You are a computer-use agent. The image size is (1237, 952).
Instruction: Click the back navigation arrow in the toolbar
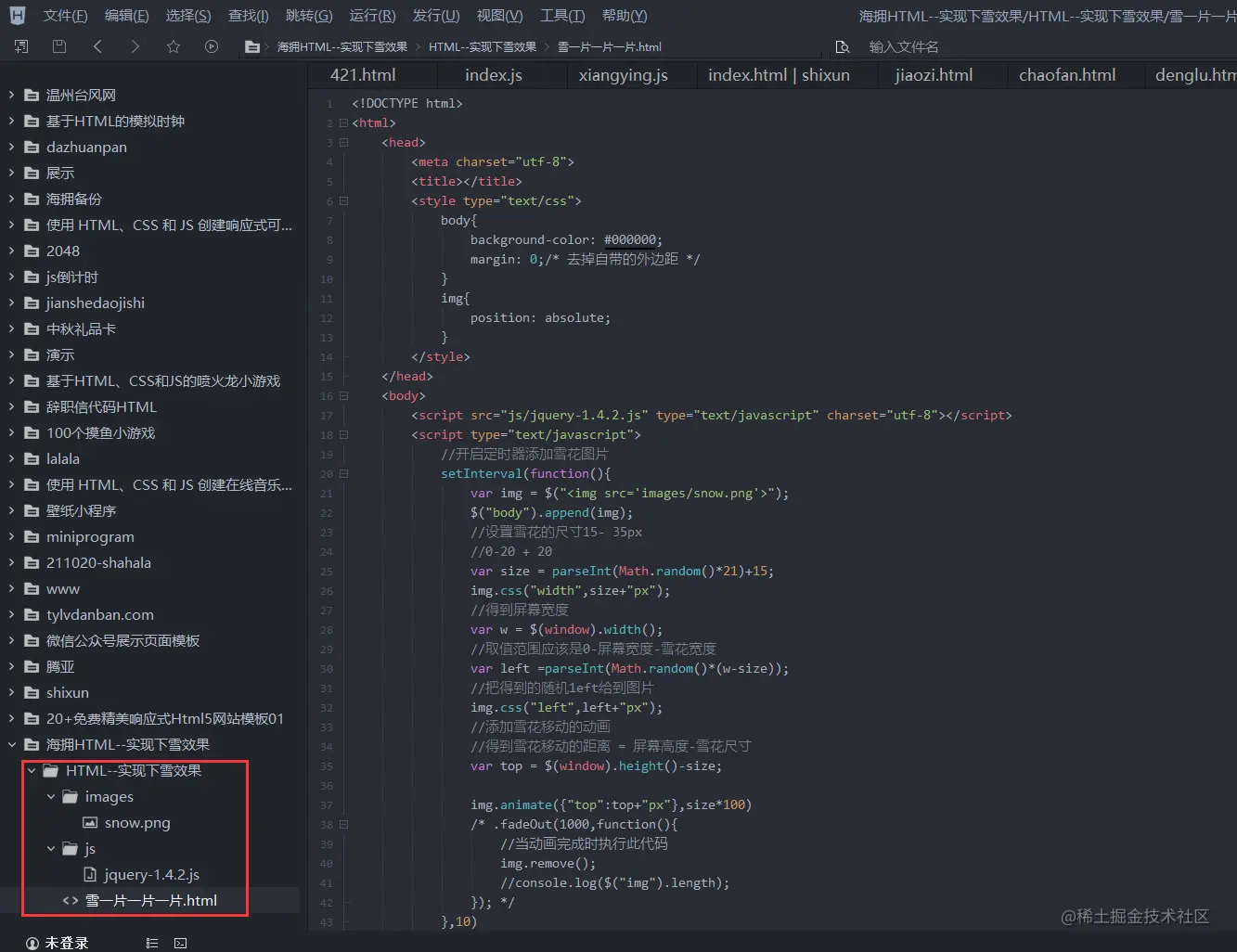pyautogui.click(x=97, y=46)
